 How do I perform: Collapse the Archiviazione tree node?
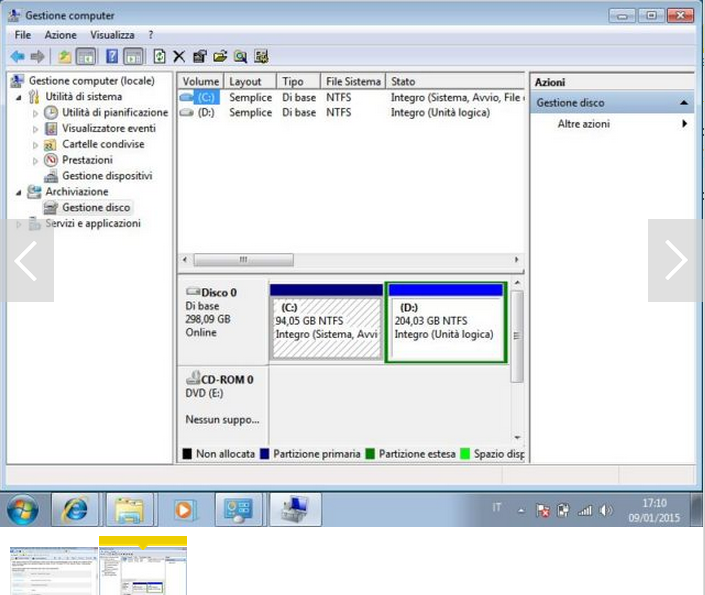18,192
